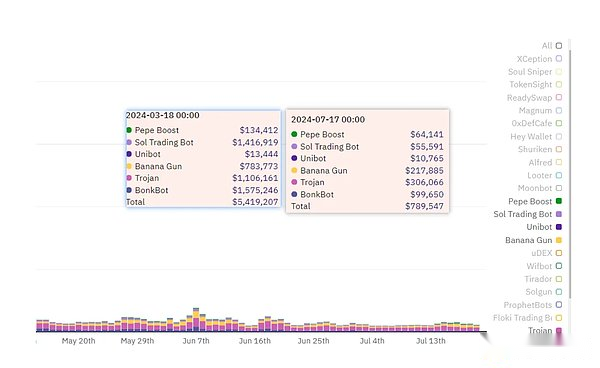The image size is (600, 368).
Task: Select the Banana Gun legend label
Action: coord(528,240)
